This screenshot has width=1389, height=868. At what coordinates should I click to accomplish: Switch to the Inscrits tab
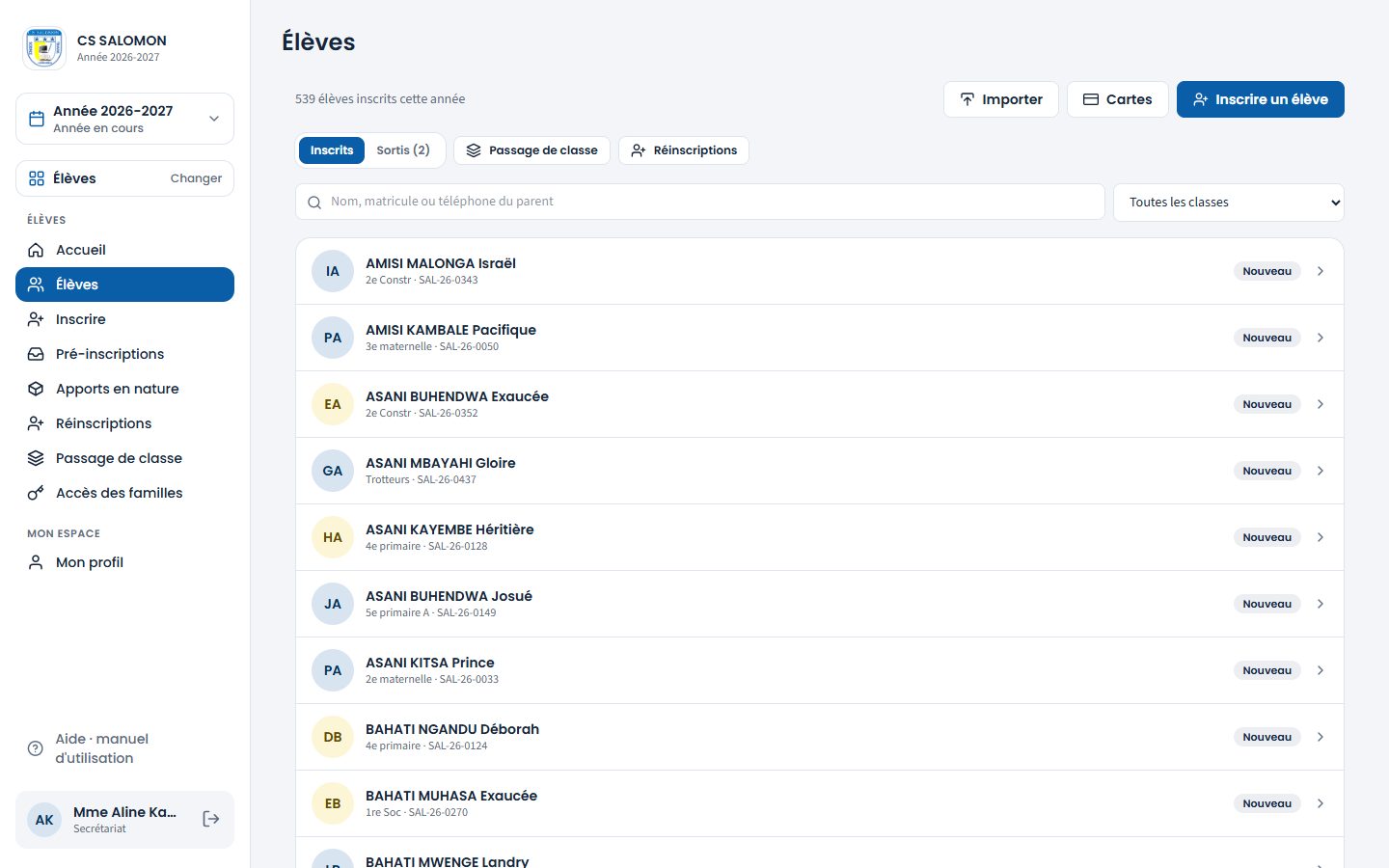332,150
